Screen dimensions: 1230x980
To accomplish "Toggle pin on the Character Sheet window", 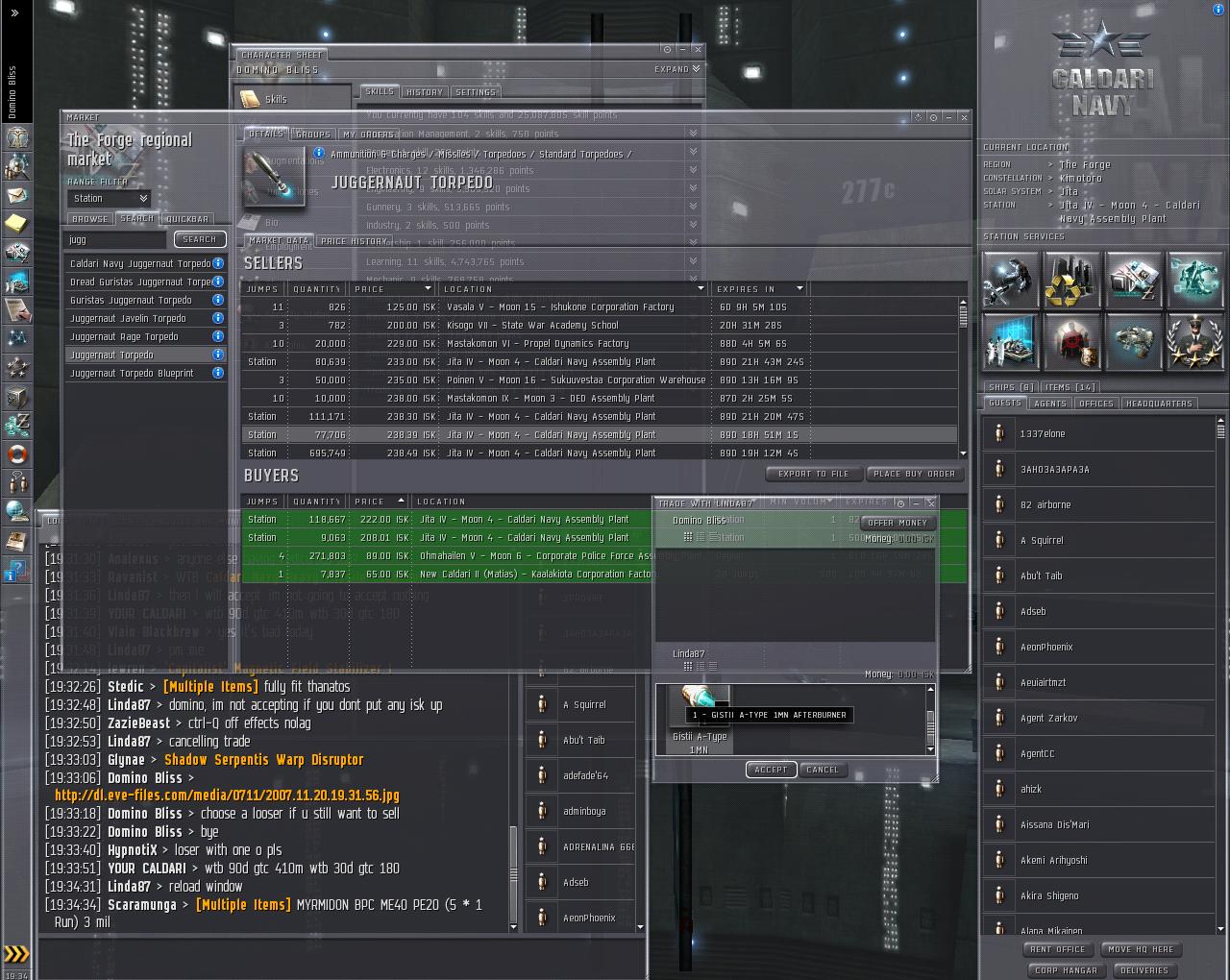I will pos(667,49).
